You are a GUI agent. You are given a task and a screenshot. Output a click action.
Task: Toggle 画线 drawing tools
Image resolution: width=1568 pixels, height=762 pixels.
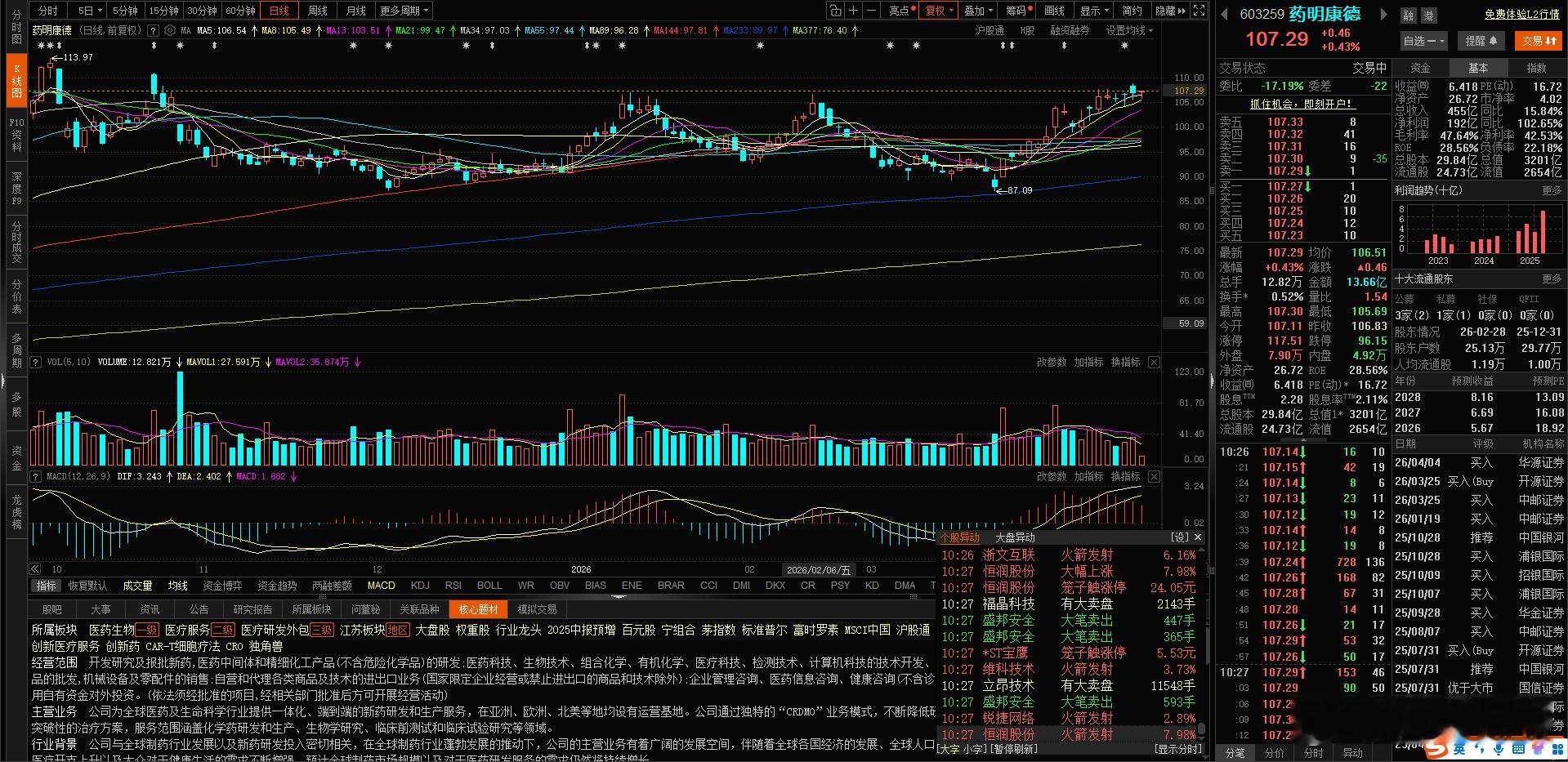coord(1055,11)
